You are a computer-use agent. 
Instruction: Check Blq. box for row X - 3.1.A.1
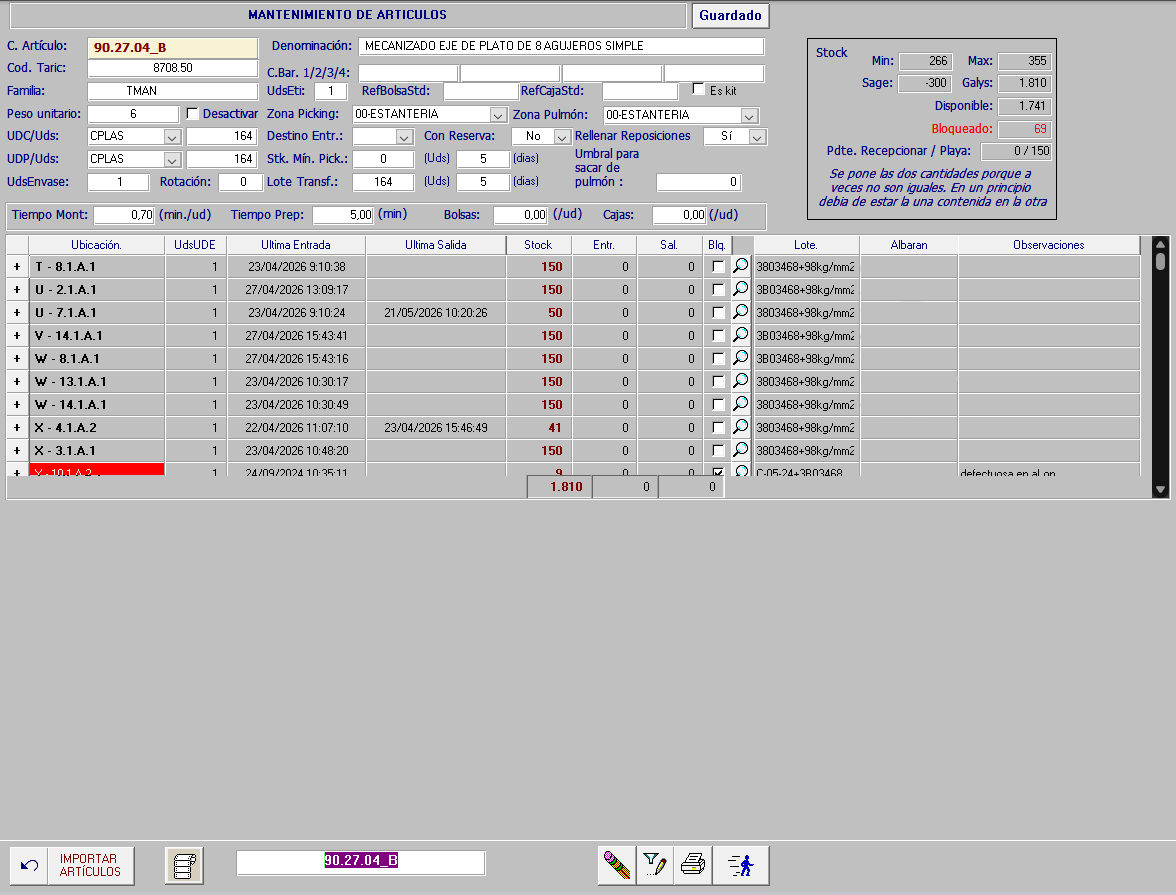tap(718, 451)
